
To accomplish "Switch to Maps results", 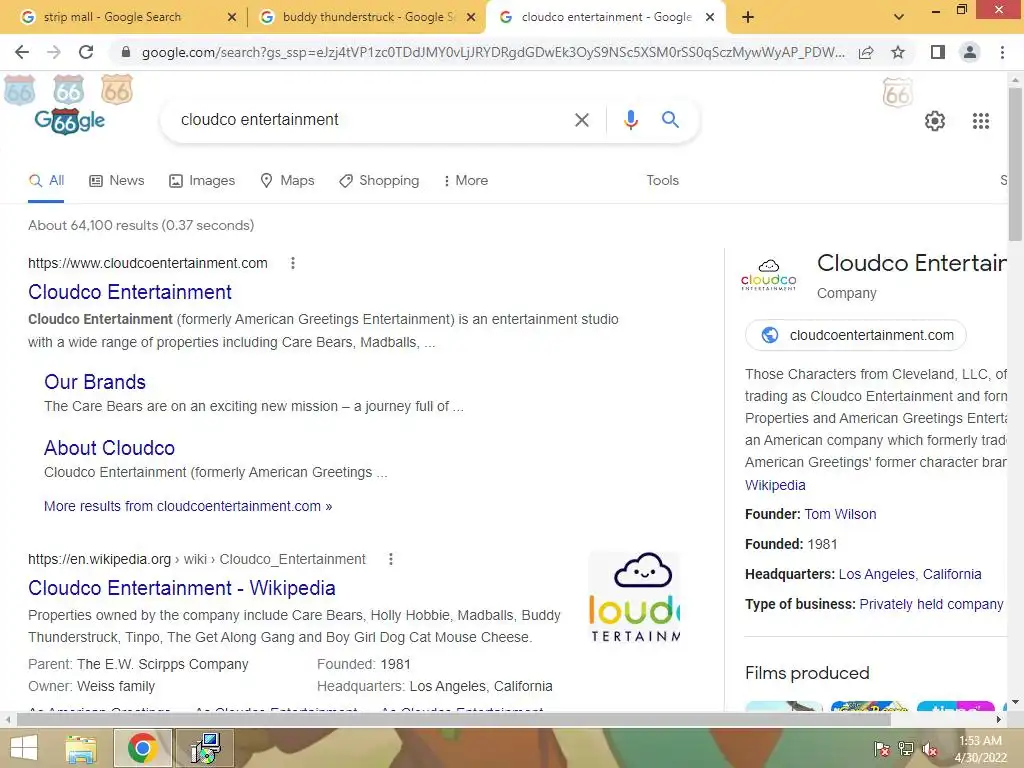I will 287,181.
